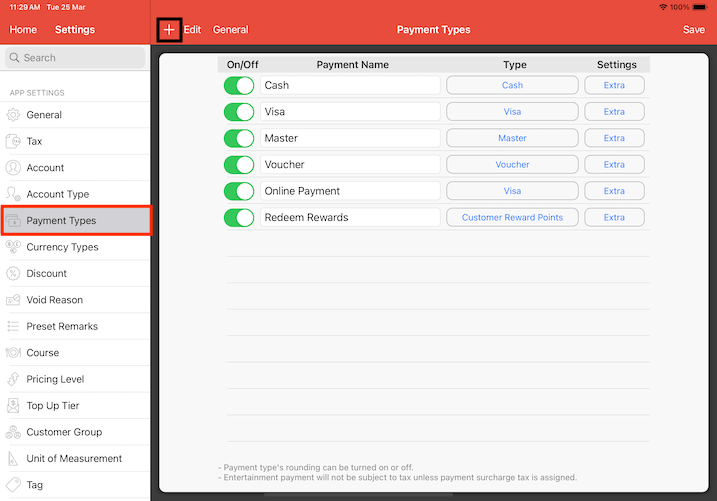Click the battery status icon
Screen dimensions: 717x501
point(700,7)
